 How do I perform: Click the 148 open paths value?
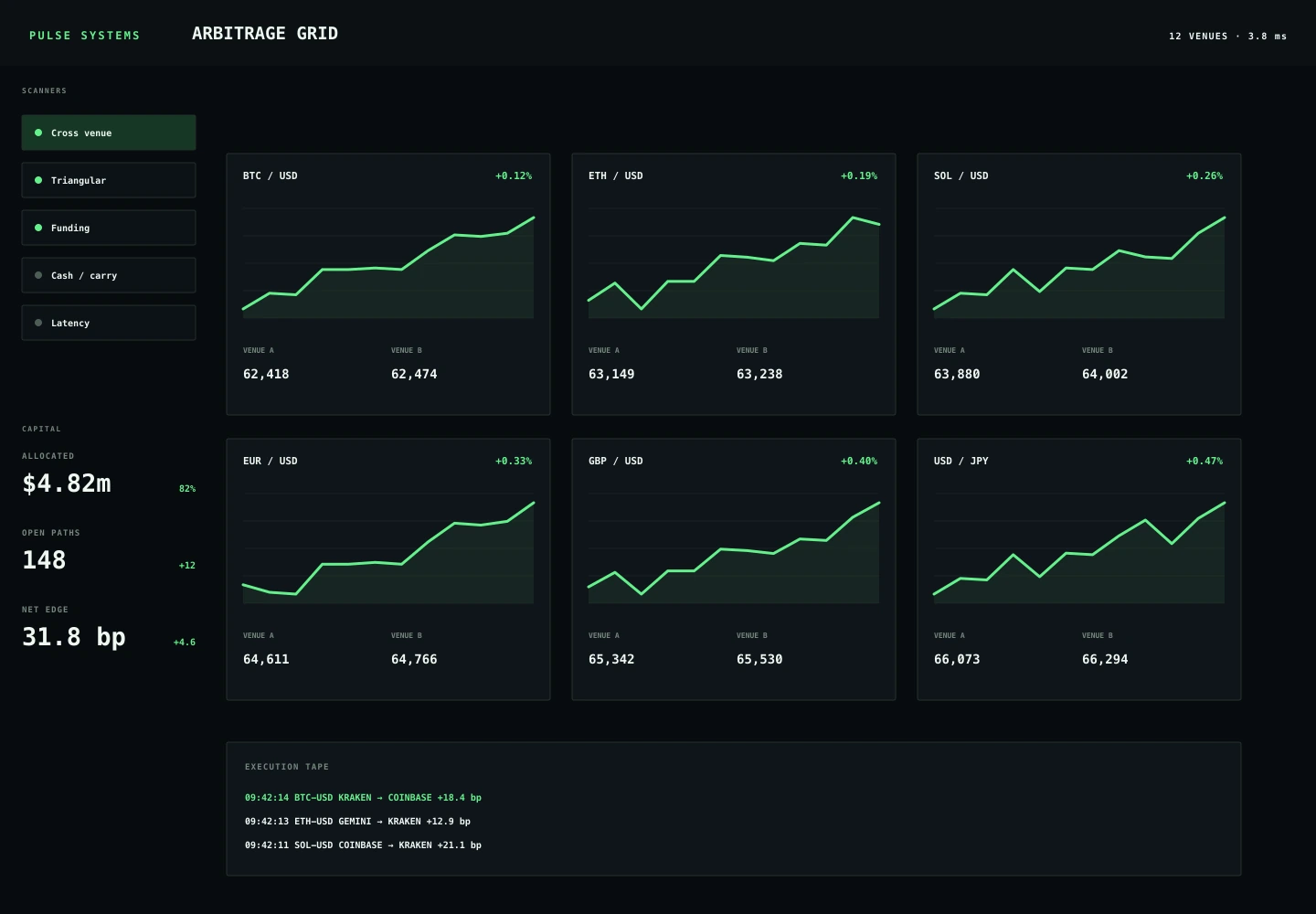click(x=44, y=560)
